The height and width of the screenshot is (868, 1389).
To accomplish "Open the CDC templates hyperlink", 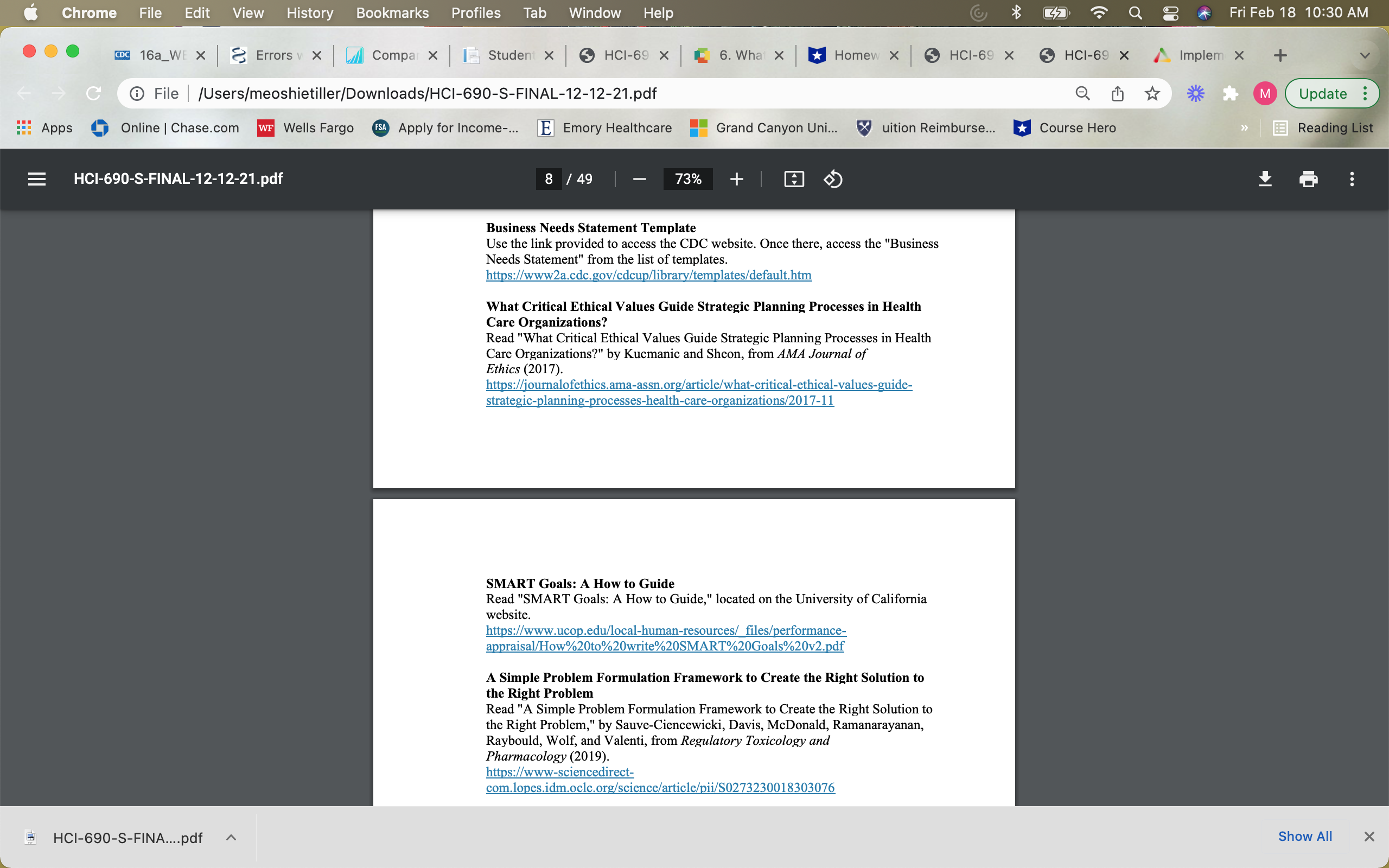I will tap(648, 275).
